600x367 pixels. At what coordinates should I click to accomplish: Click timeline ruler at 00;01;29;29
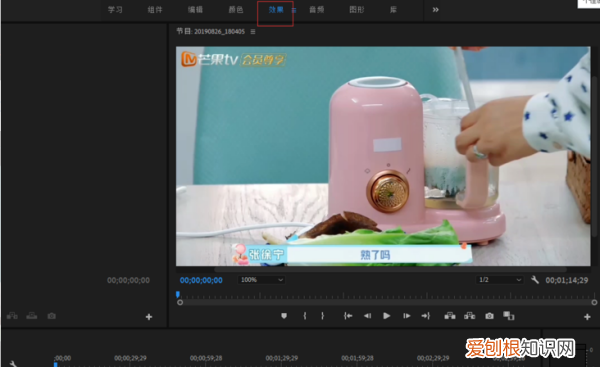[282, 358]
